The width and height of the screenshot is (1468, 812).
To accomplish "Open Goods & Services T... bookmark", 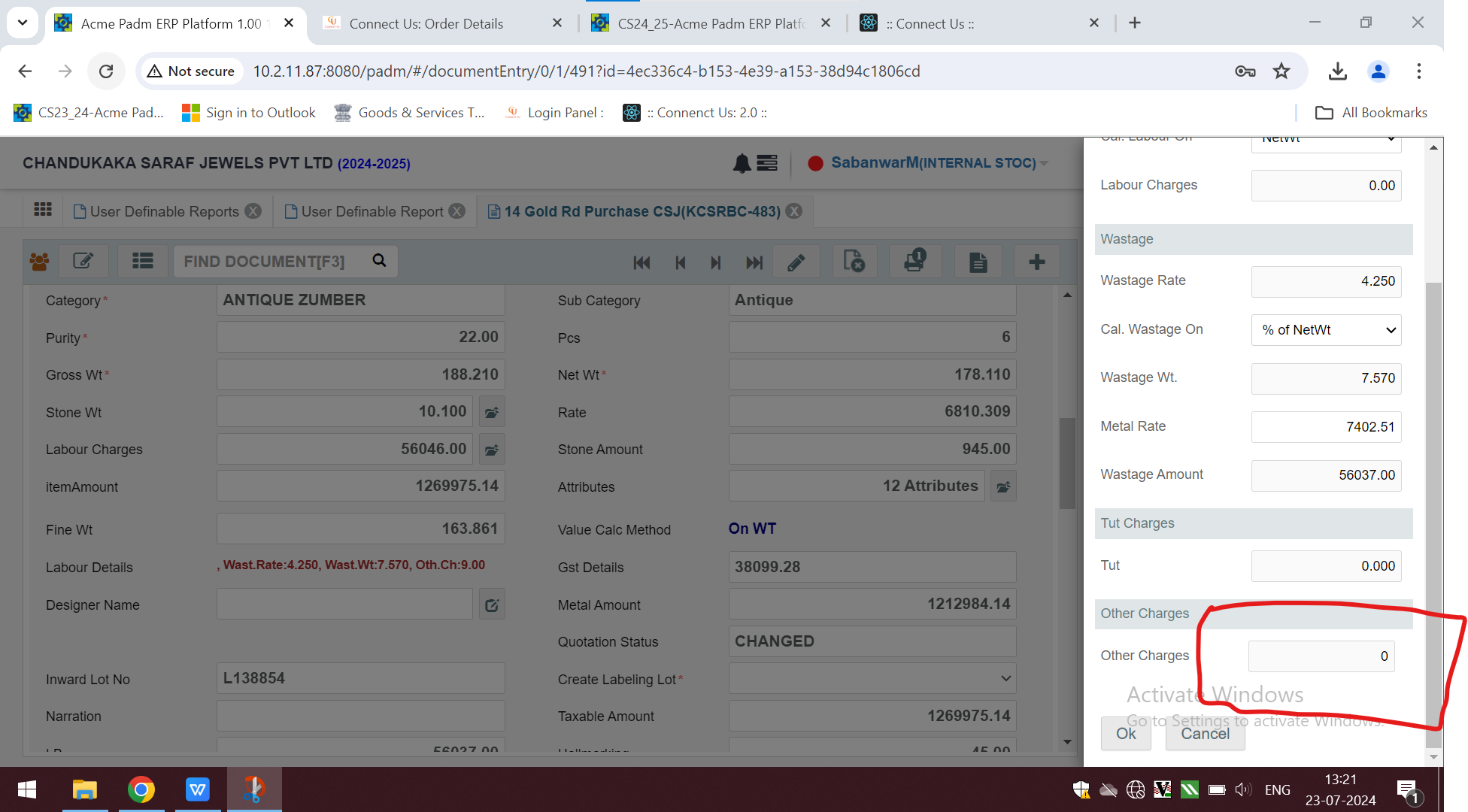I will point(410,113).
